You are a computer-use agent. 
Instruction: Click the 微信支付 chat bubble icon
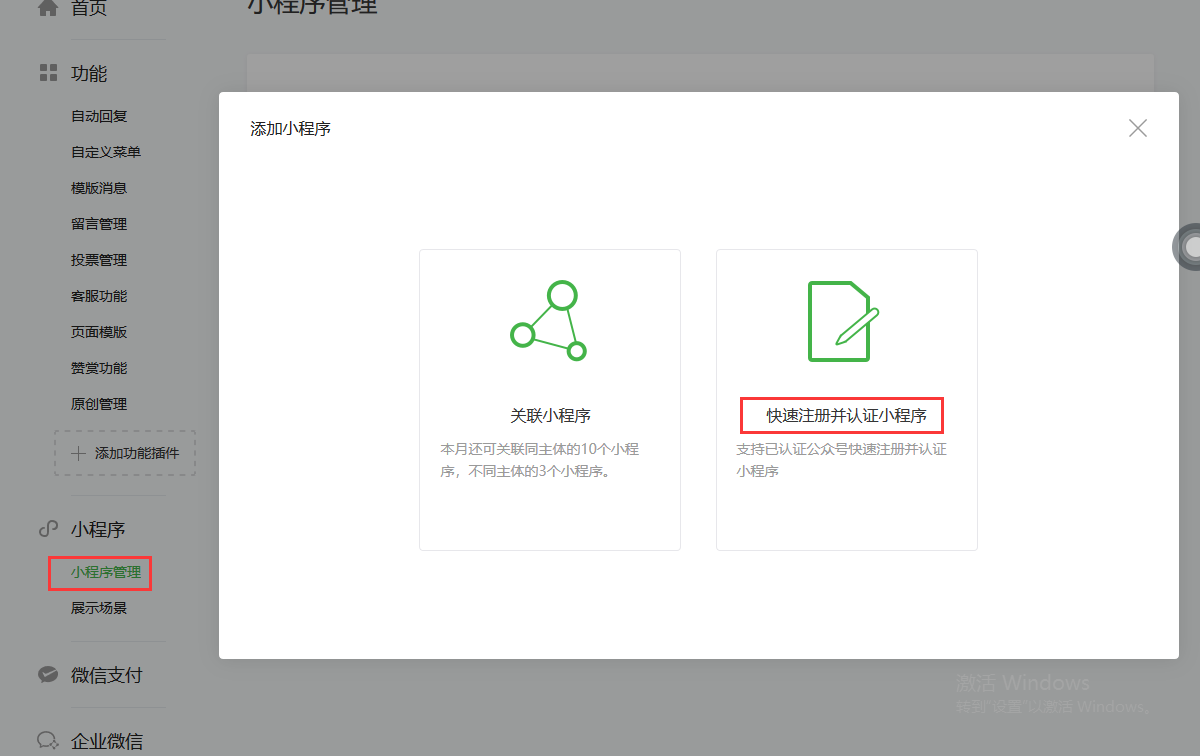(47, 675)
